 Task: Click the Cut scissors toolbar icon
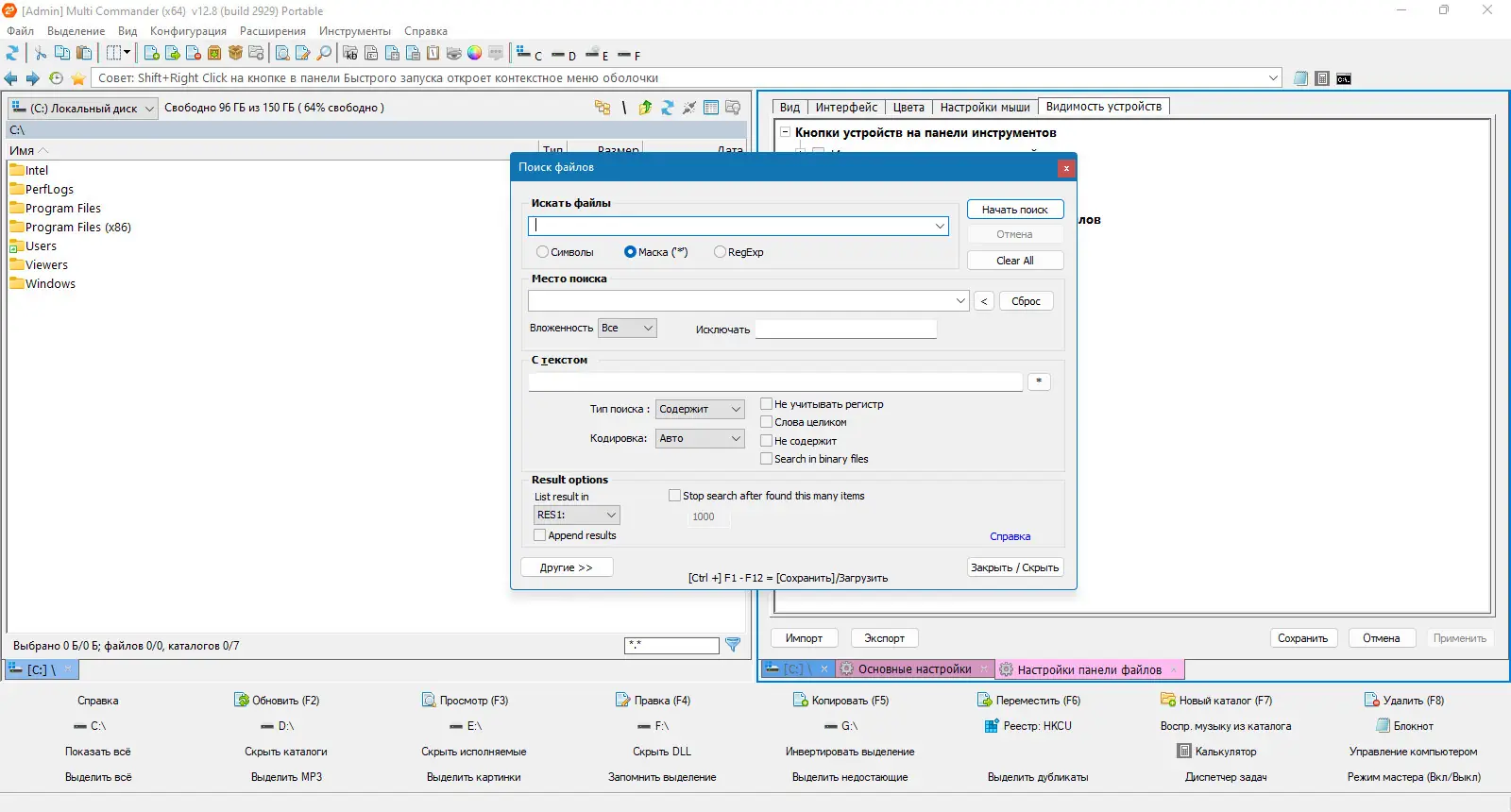point(41,53)
